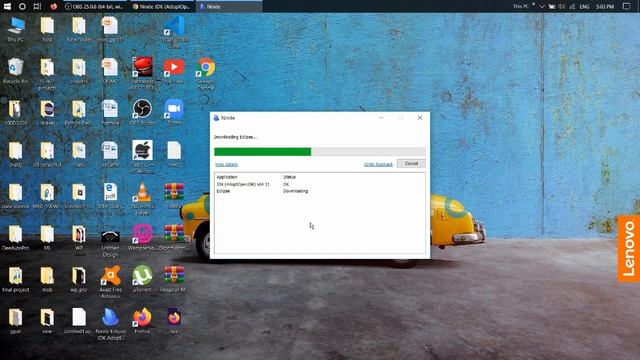Click the taskbar clock
Image resolution: width=640 pixels, height=360 pixels.
(x=605, y=7)
